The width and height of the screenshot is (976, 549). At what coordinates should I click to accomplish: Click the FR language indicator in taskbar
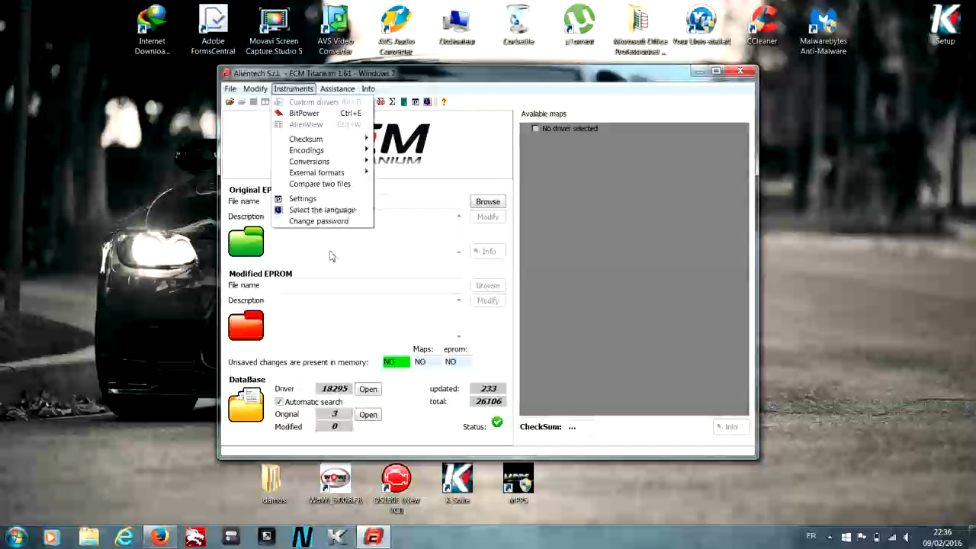click(x=811, y=536)
